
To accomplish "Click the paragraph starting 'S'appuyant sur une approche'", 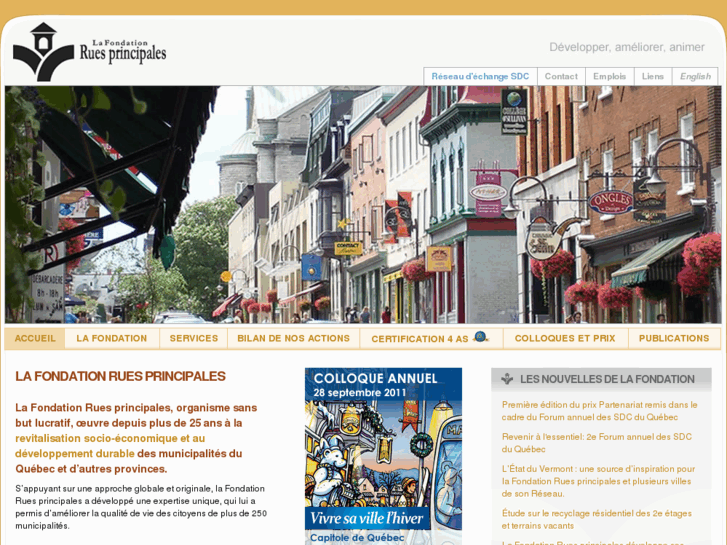I will pyautogui.click(x=141, y=507).
